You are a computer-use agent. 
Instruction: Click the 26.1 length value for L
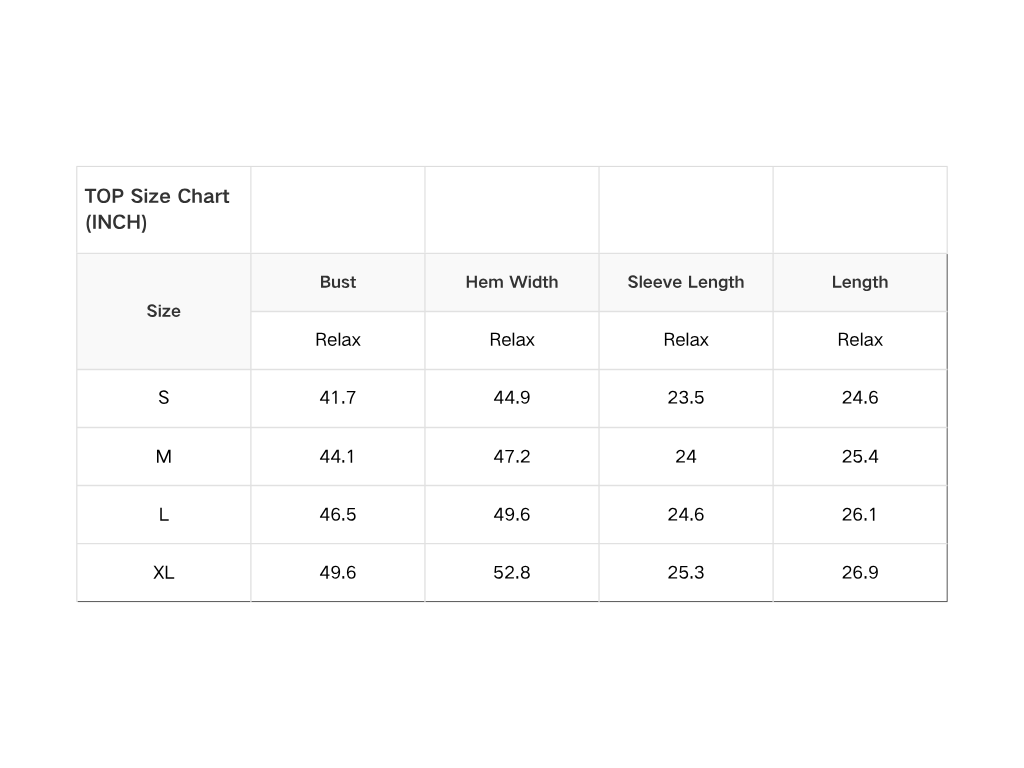coord(860,514)
